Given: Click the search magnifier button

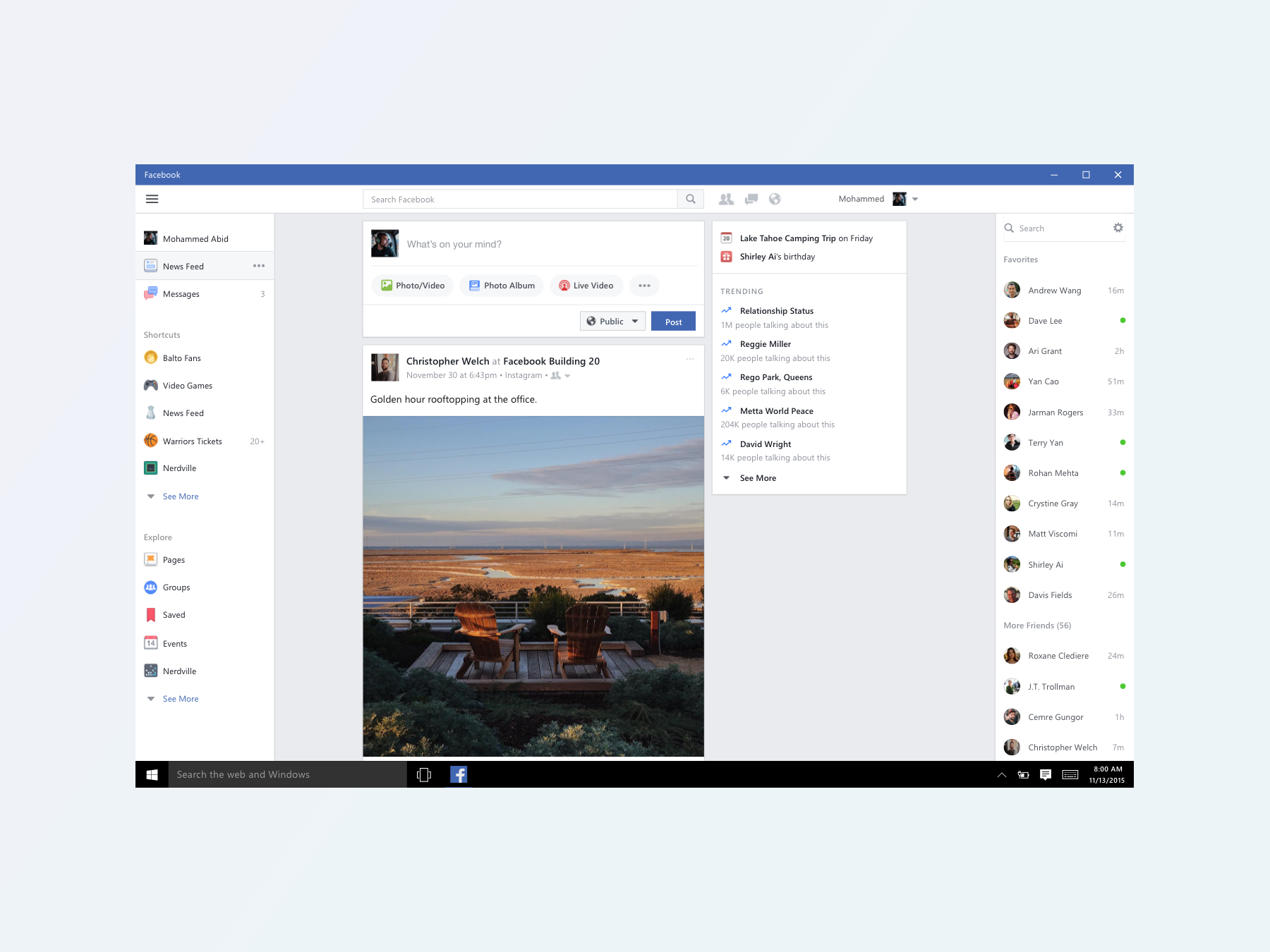Looking at the screenshot, I should point(691,199).
